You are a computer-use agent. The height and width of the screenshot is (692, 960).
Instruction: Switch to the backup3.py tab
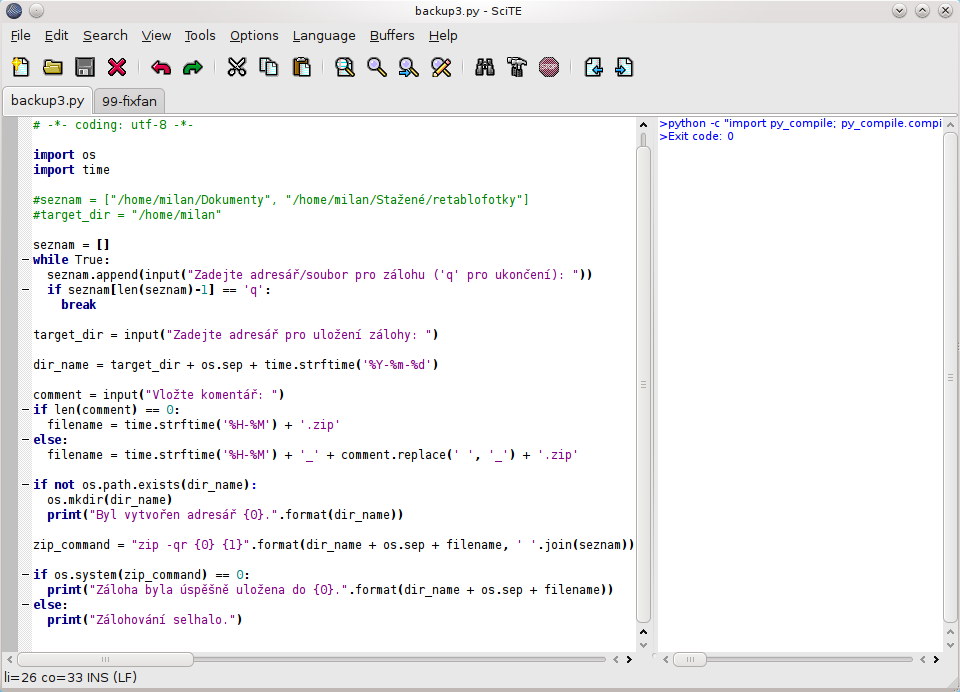[x=48, y=100]
